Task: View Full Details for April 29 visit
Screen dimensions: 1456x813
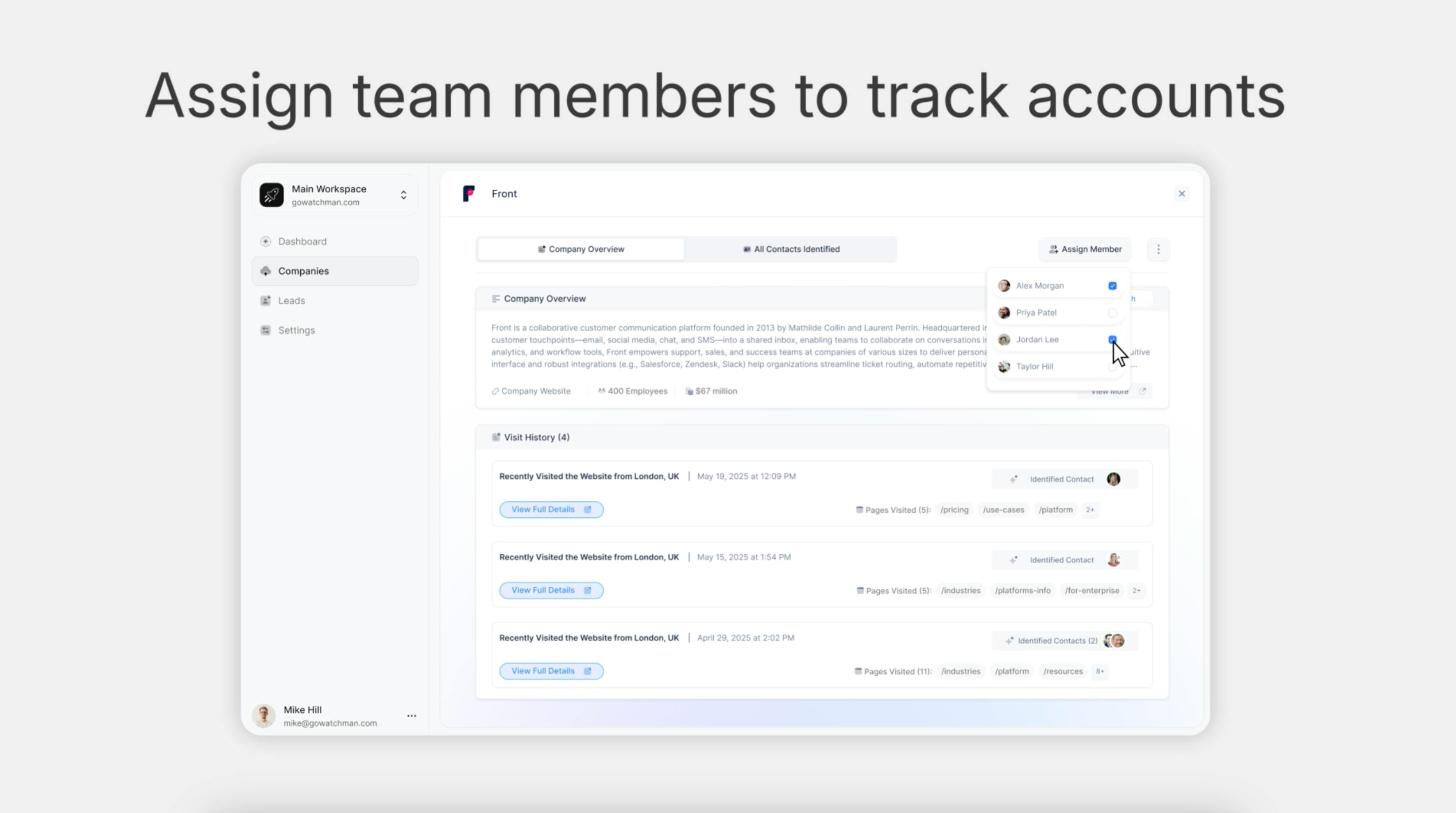Action: [551, 671]
